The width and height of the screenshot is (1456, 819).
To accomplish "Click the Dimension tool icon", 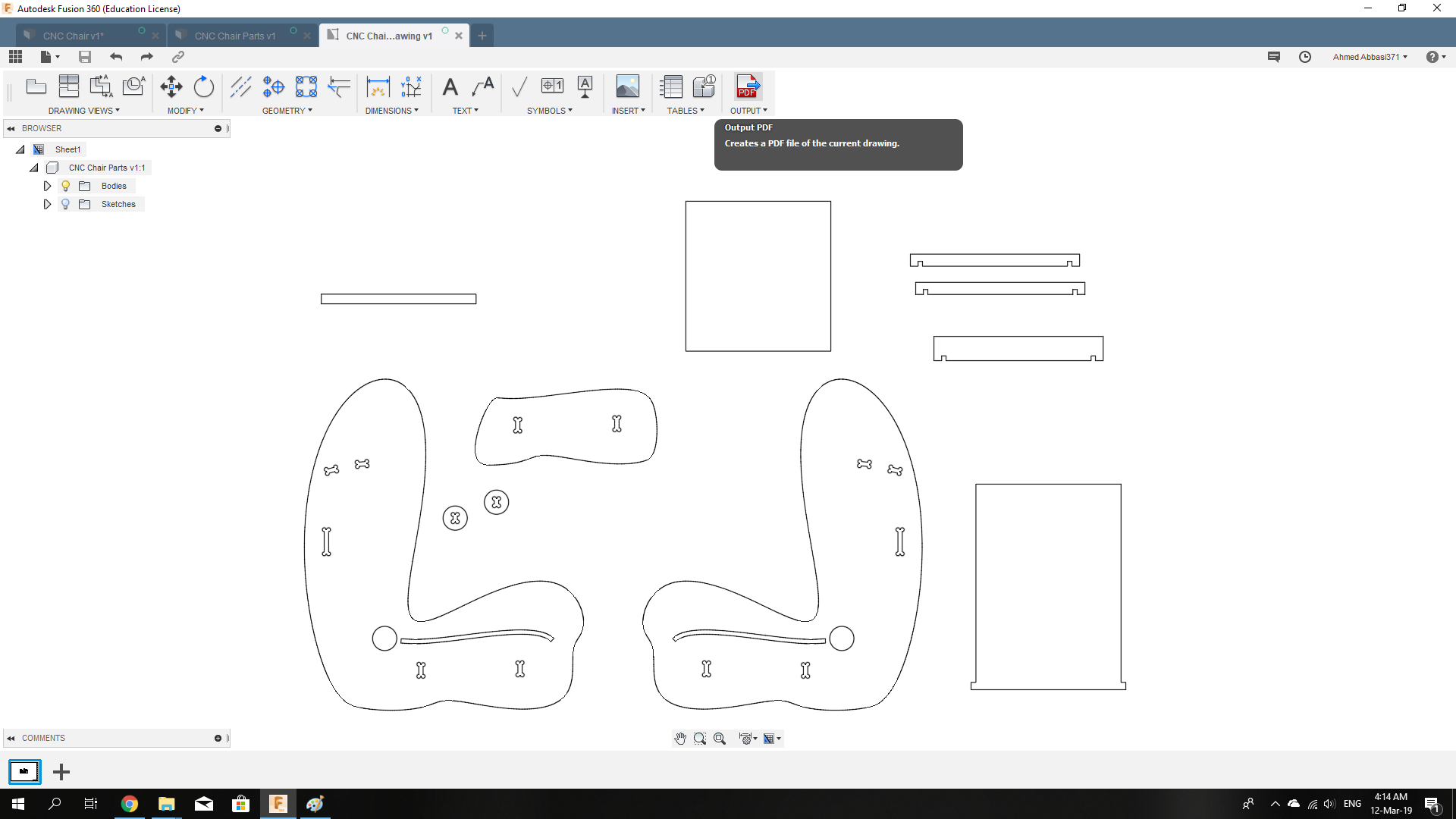I will tap(378, 86).
